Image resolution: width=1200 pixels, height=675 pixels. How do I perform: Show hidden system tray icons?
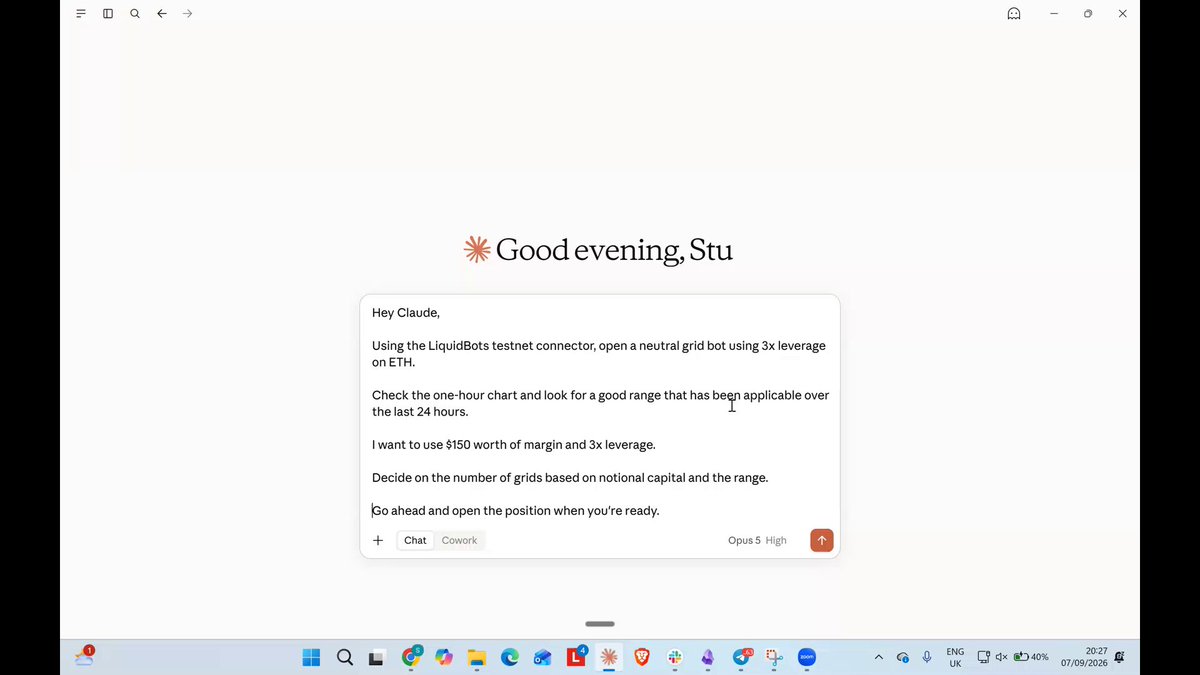(879, 657)
